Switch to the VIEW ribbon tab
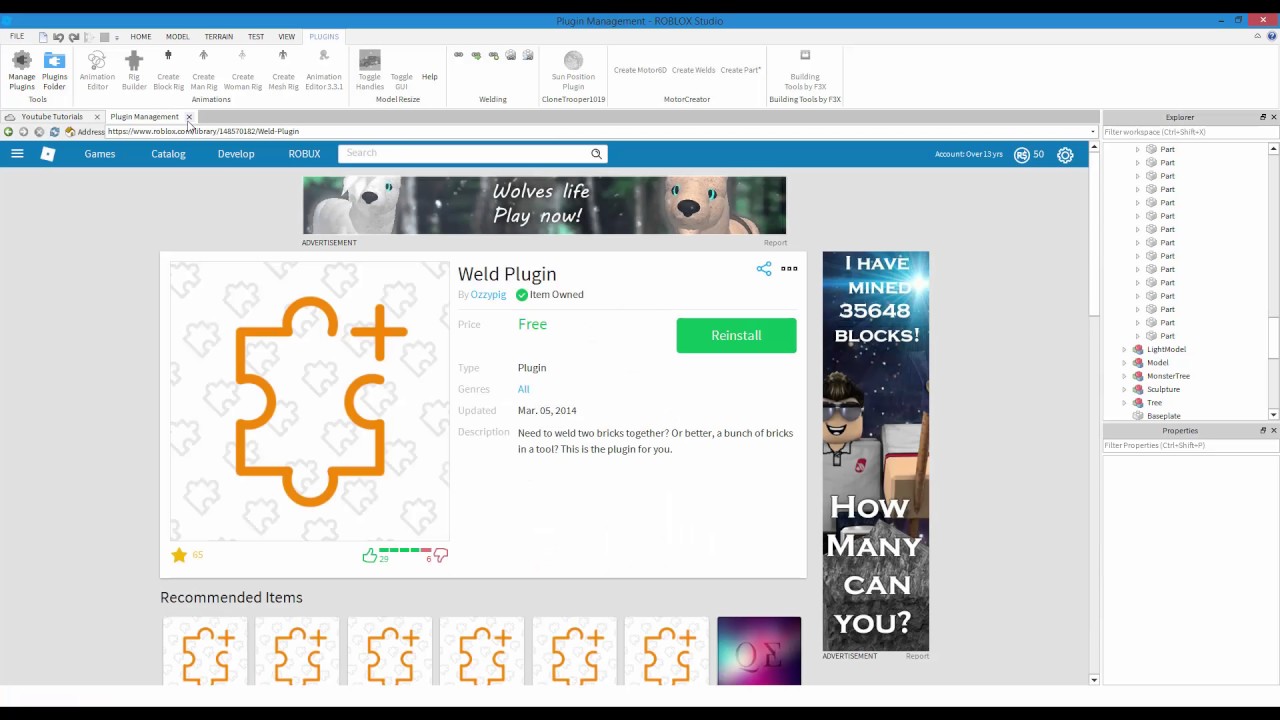 click(x=287, y=37)
